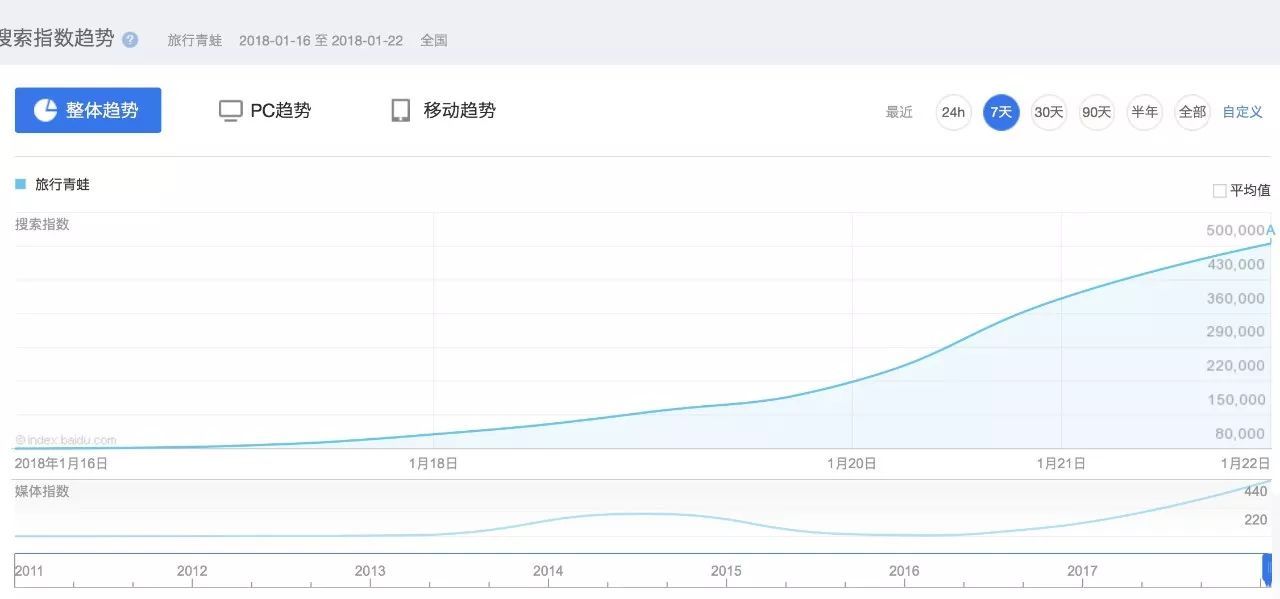Click the 2018年1月16日 axis date
The width and height of the screenshot is (1280, 599).
point(61,463)
